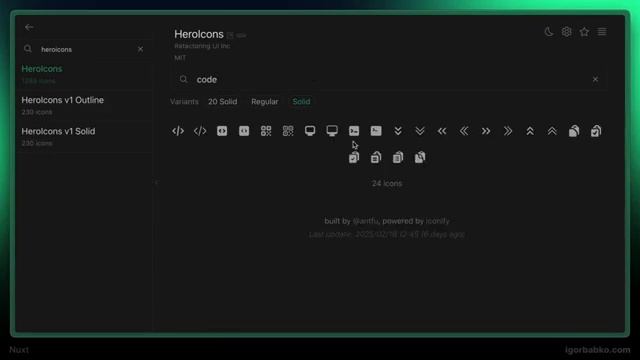
Task: Pick the second command-line terminal icon
Action: point(376,131)
